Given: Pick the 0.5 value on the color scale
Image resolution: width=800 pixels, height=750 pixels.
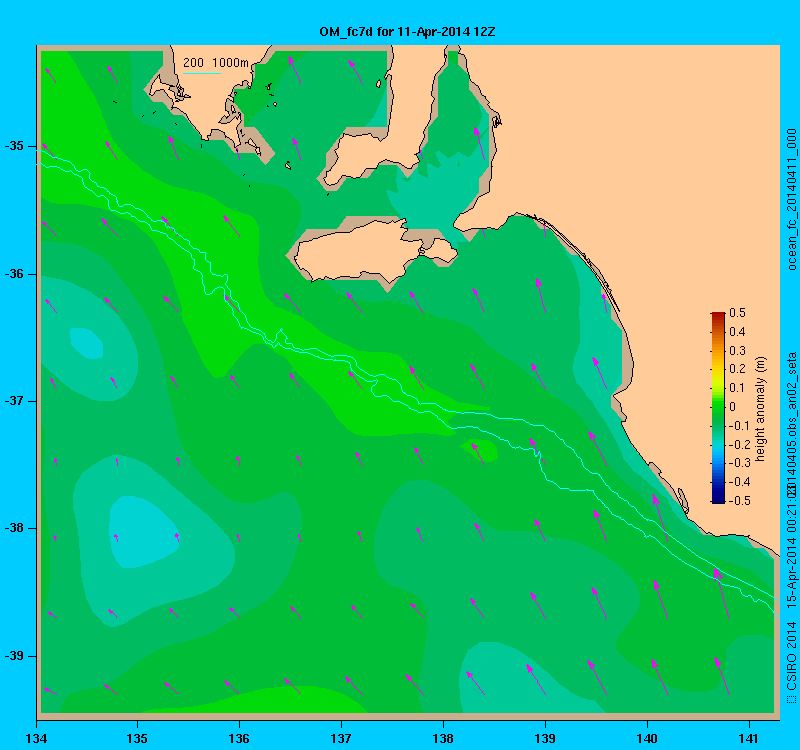Looking at the screenshot, I should point(737,313).
